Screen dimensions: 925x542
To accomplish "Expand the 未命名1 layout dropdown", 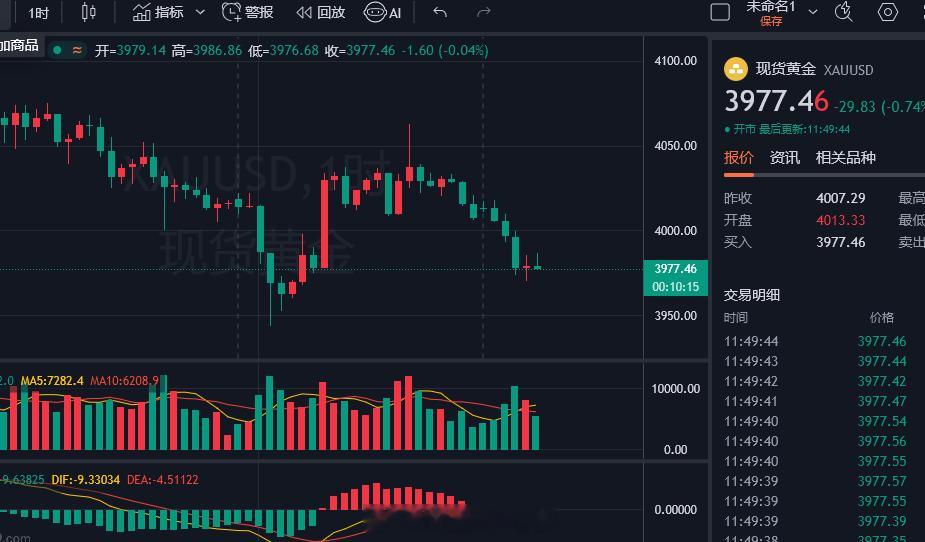I will point(813,12).
